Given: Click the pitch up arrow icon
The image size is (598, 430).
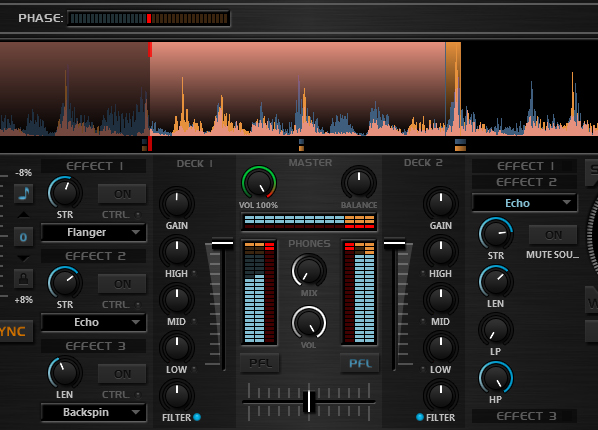Looking at the screenshot, I should [23, 215].
